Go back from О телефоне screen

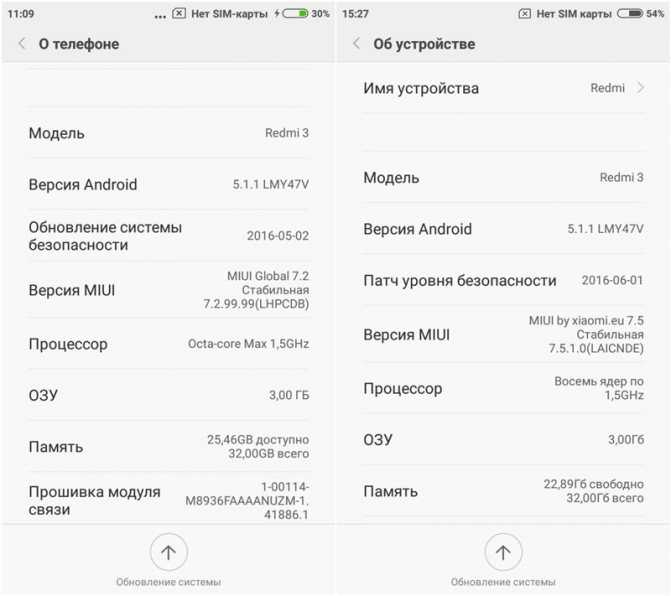(x=22, y=44)
